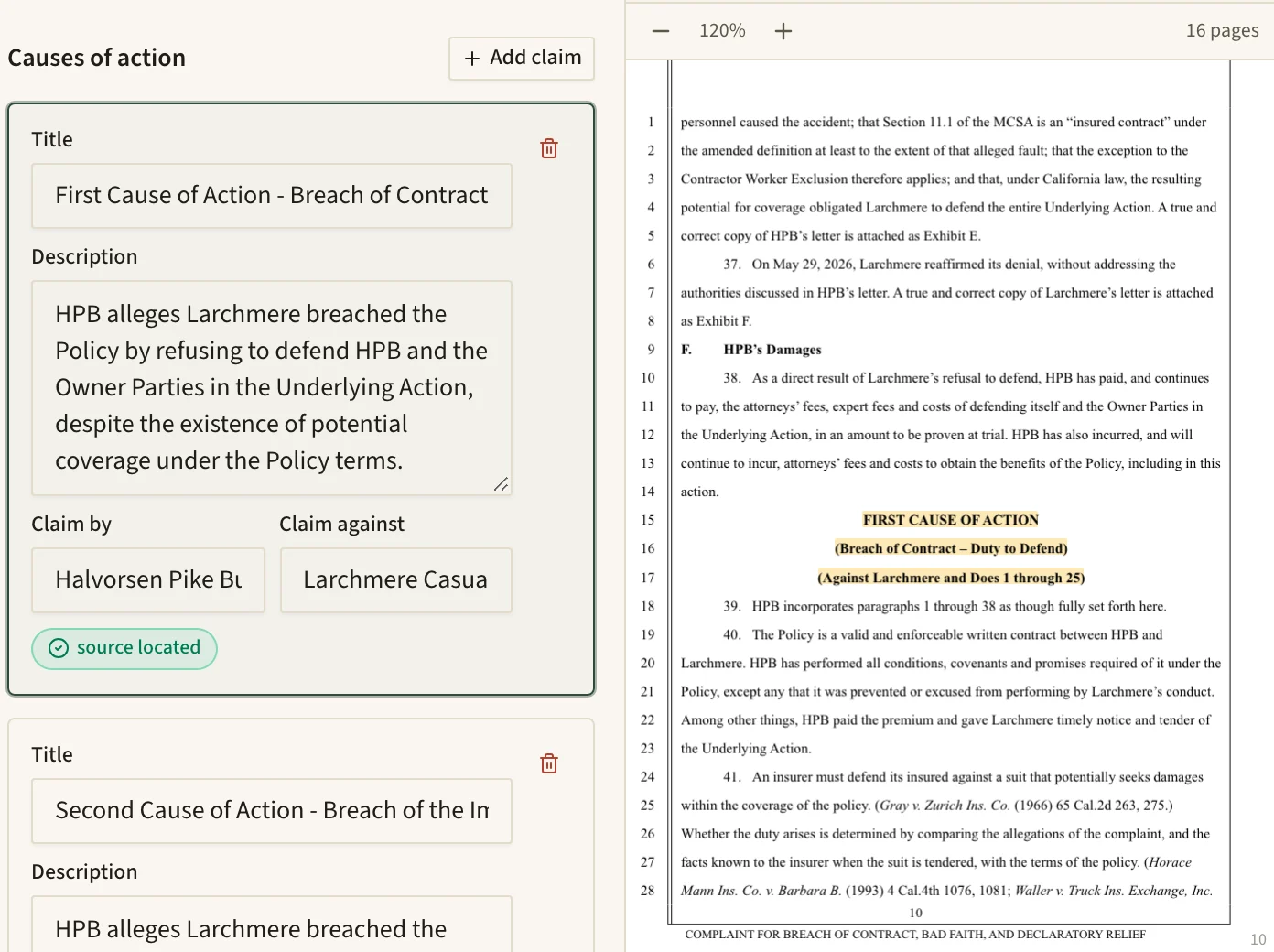Click the 120% zoom level text

coord(722,31)
